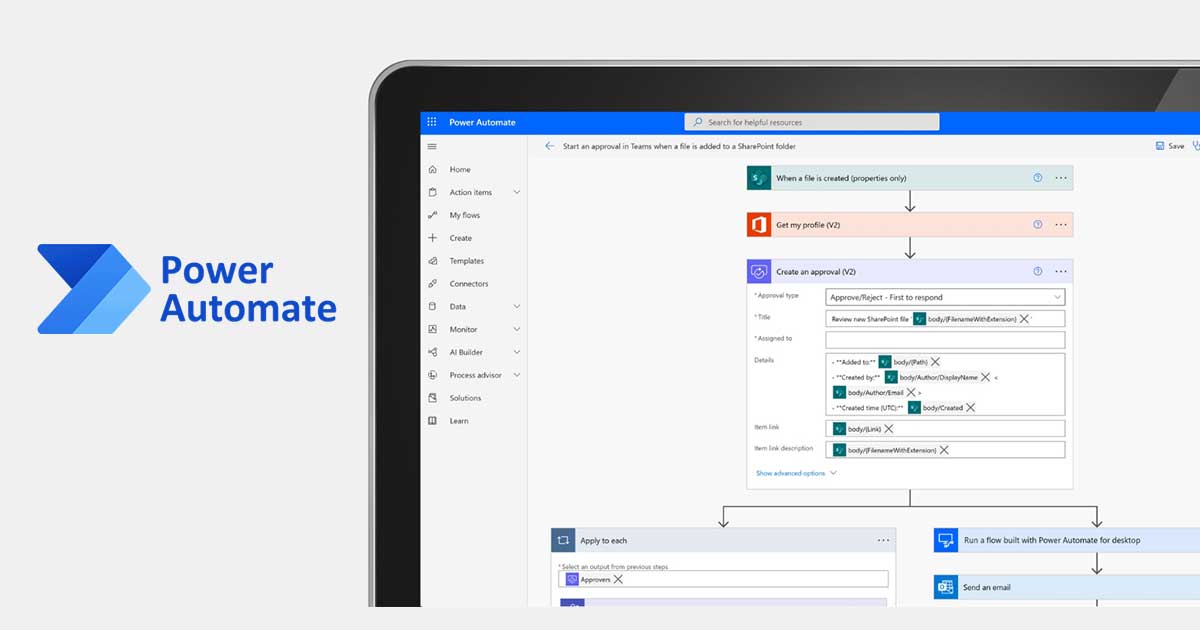The width and height of the screenshot is (1200, 630).
Task: Click the Process advisor icon
Action: 432,375
